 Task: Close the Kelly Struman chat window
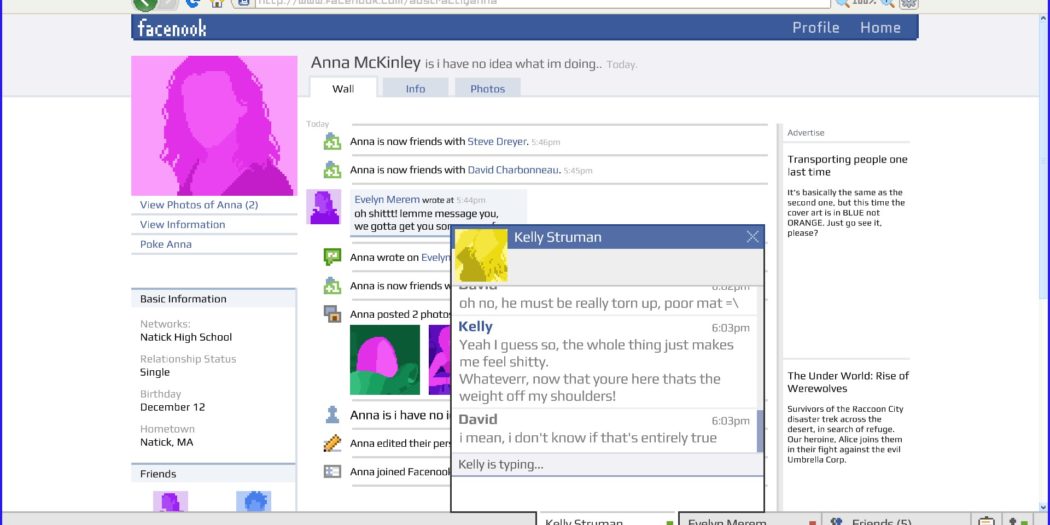752,237
